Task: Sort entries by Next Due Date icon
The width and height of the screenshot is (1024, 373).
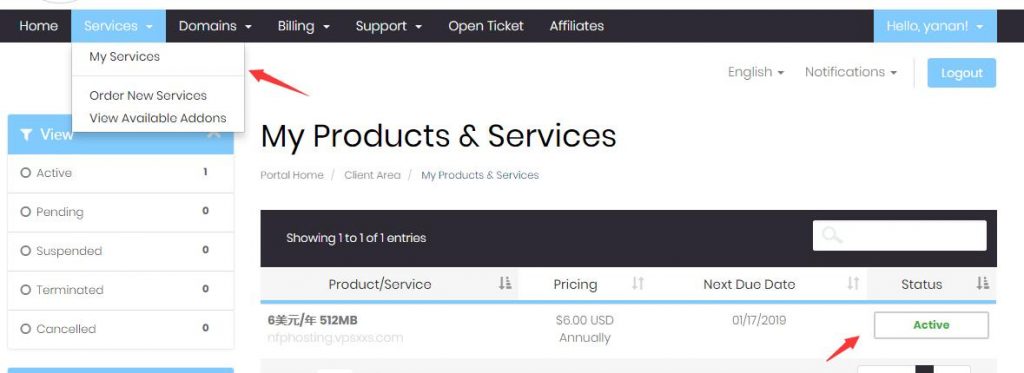Action: 853,284
